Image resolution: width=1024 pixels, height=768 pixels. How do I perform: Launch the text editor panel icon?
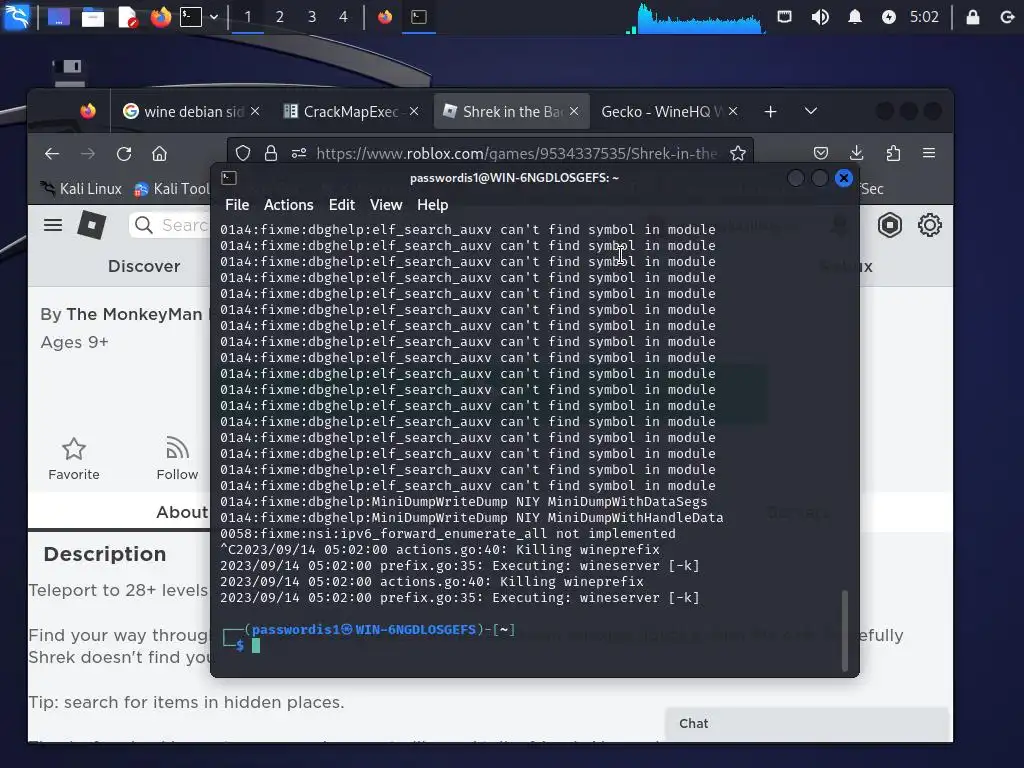(x=127, y=17)
